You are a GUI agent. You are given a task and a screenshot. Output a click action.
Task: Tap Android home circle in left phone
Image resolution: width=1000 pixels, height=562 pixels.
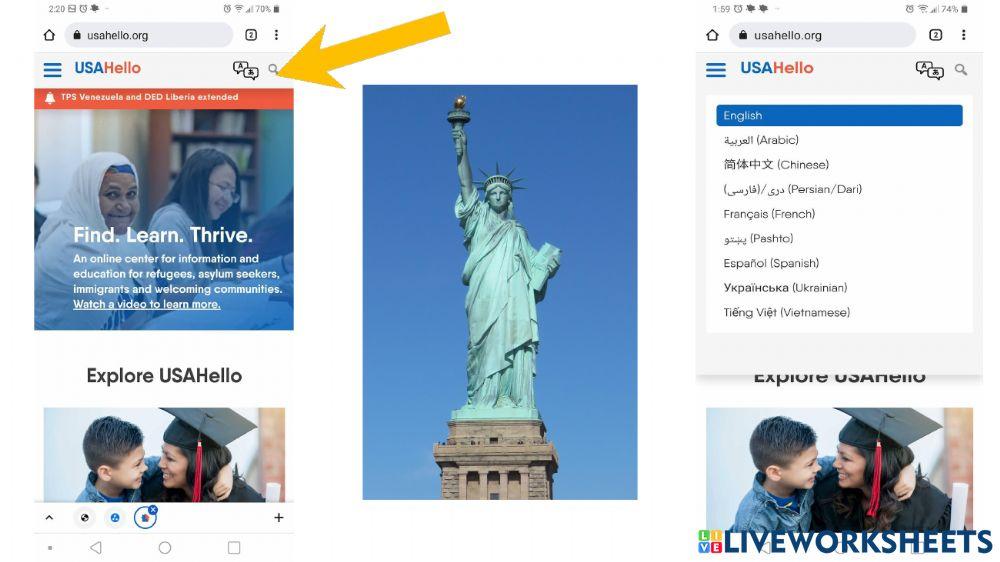click(x=165, y=547)
